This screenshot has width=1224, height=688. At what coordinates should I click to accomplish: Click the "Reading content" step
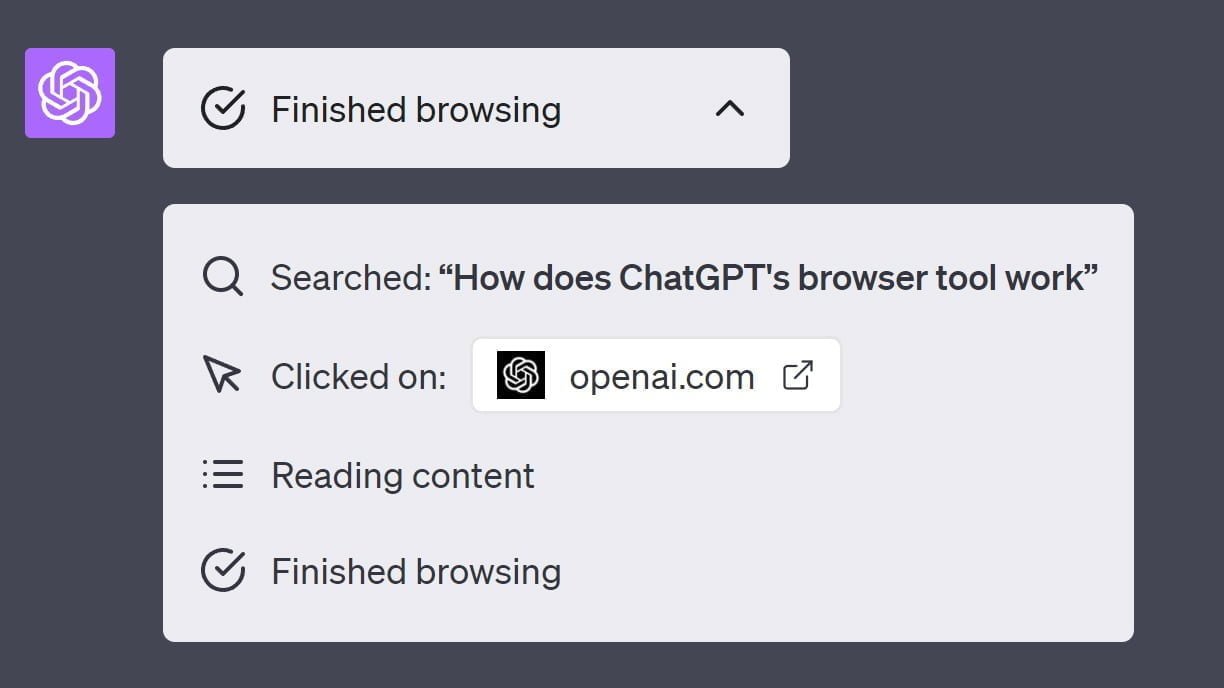[403, 475]
